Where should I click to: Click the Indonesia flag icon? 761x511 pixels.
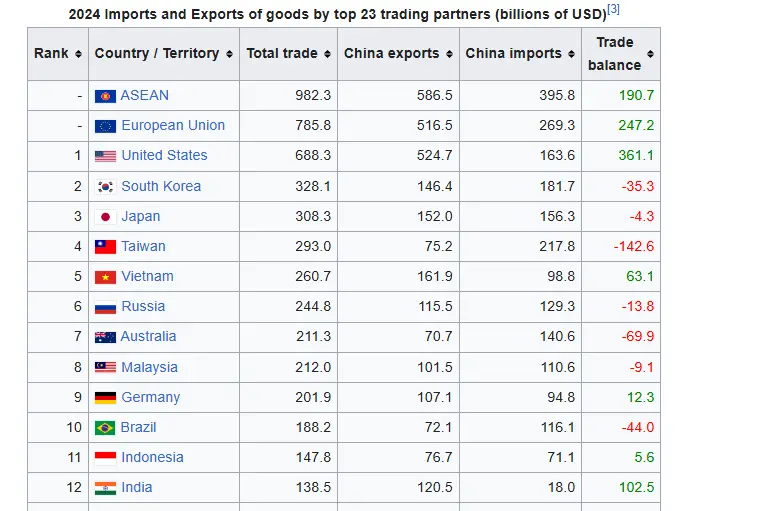pyautogui.click(x=105, y=458)
